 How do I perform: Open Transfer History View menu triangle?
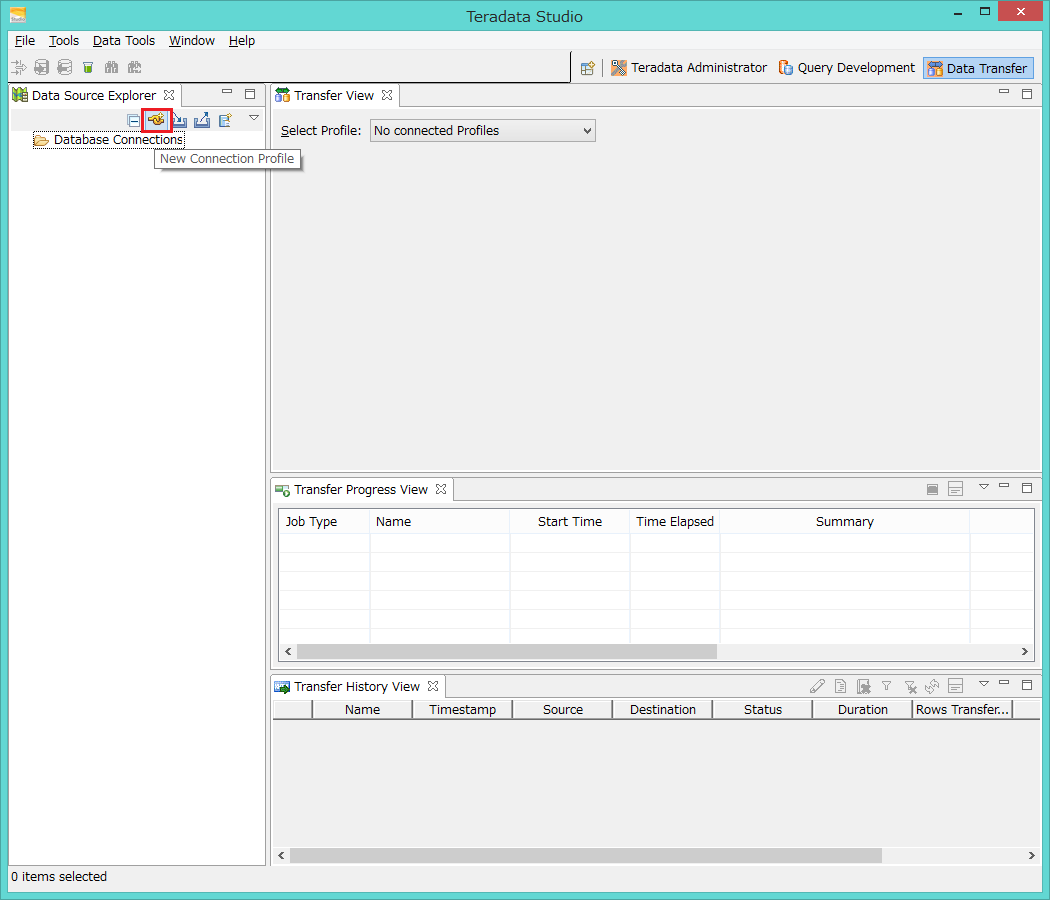(x=984, y=684)
